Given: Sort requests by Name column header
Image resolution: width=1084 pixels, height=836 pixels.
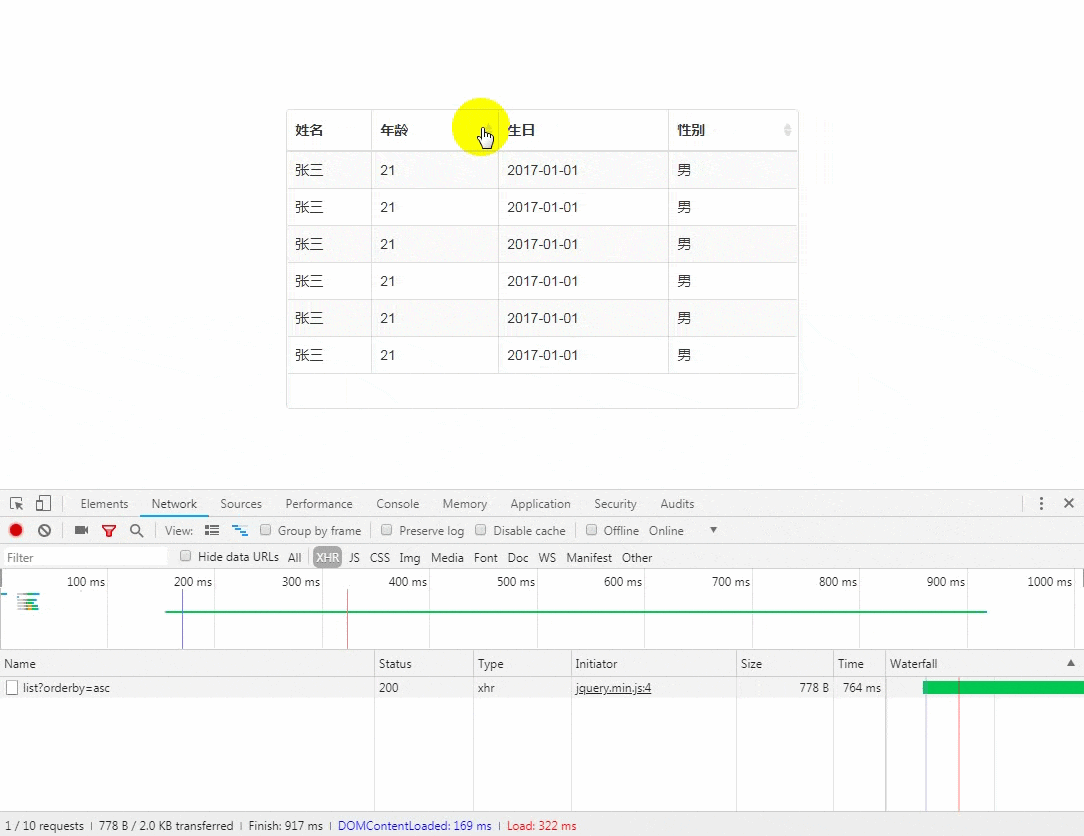Looking at the screenshot, I should (187, 663).
